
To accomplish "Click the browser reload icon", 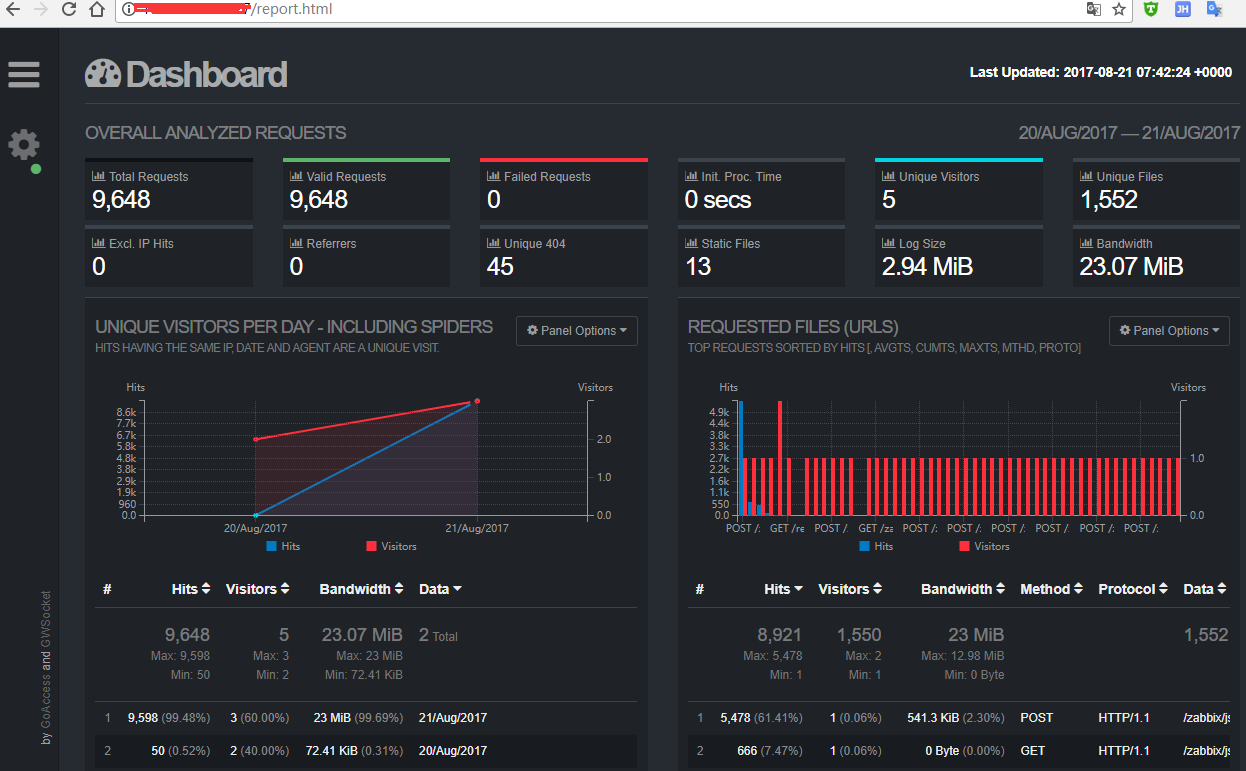I will point(69,10).
